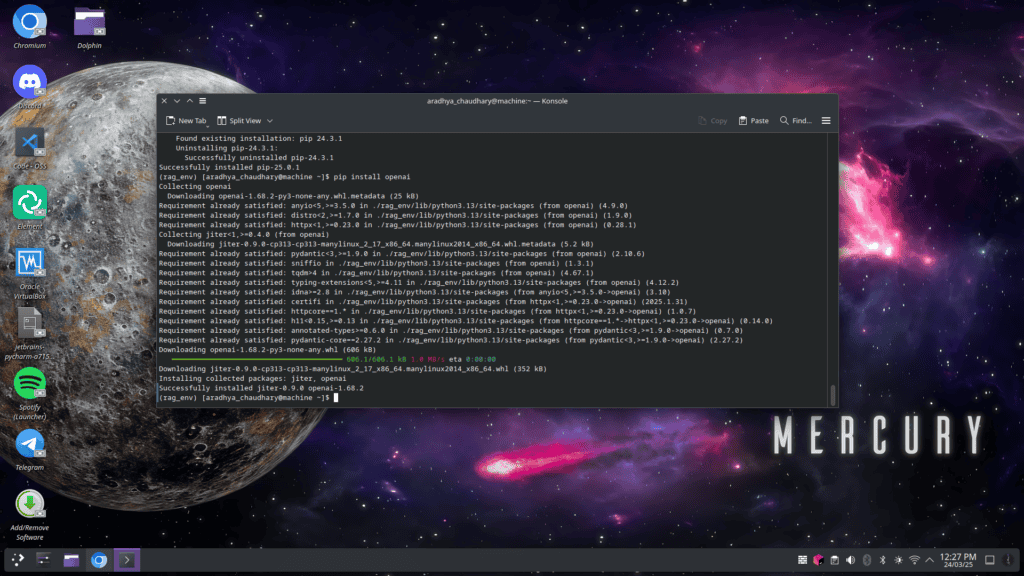Open the Dolphin taskbar shortcut

pos(71,560)
